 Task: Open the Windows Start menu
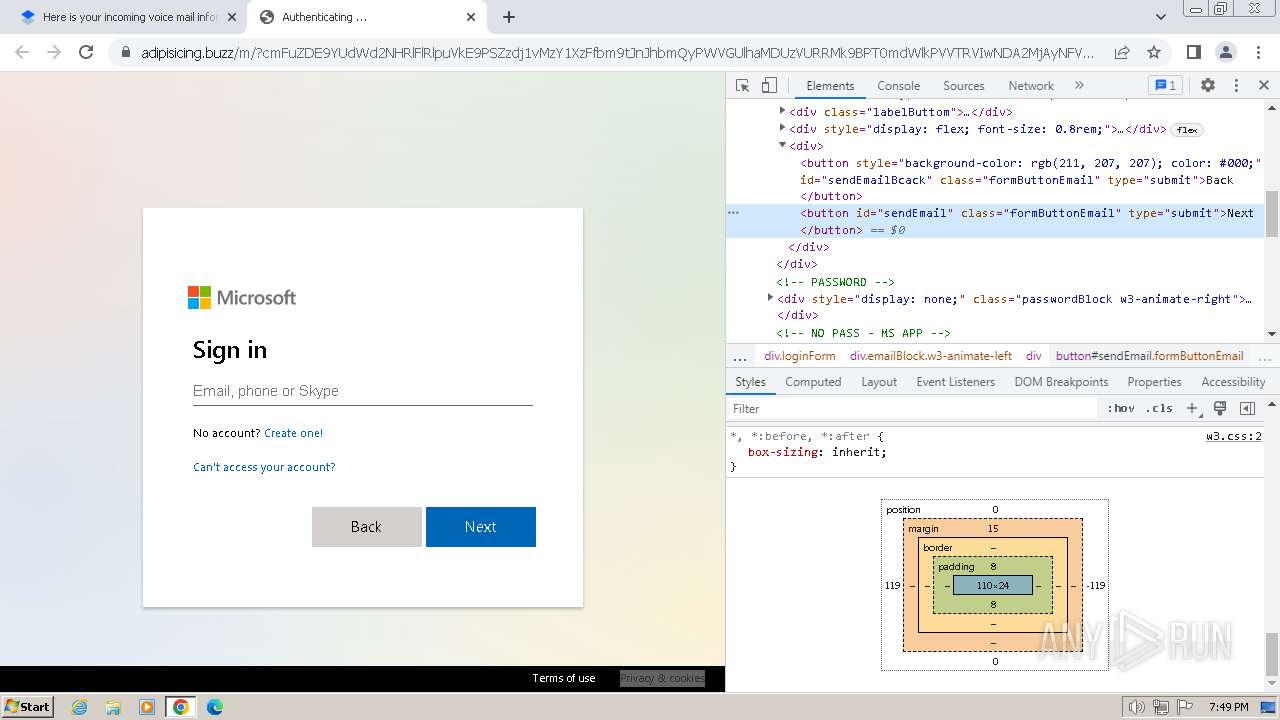point(27,707)
